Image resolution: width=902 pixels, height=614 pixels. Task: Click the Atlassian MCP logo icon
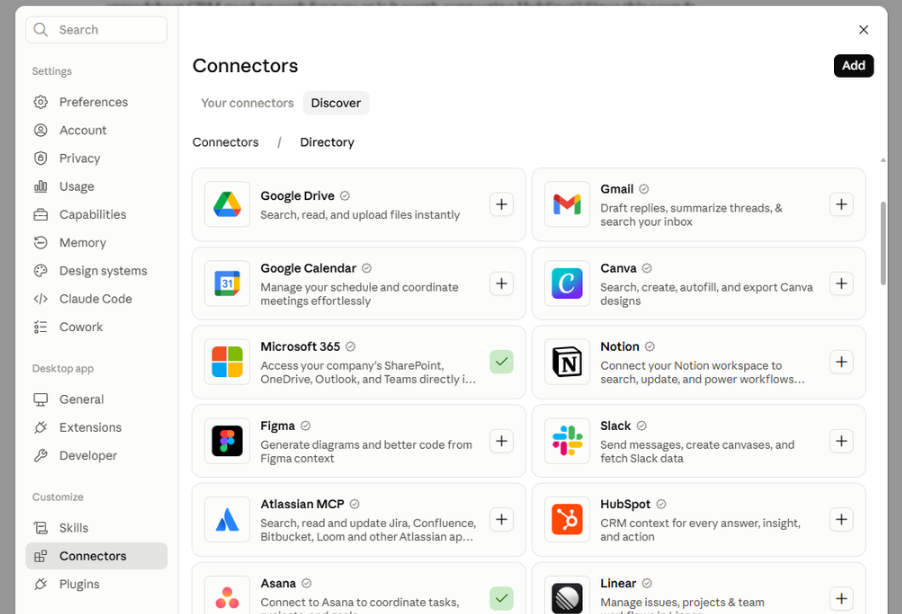click(227, 520)
